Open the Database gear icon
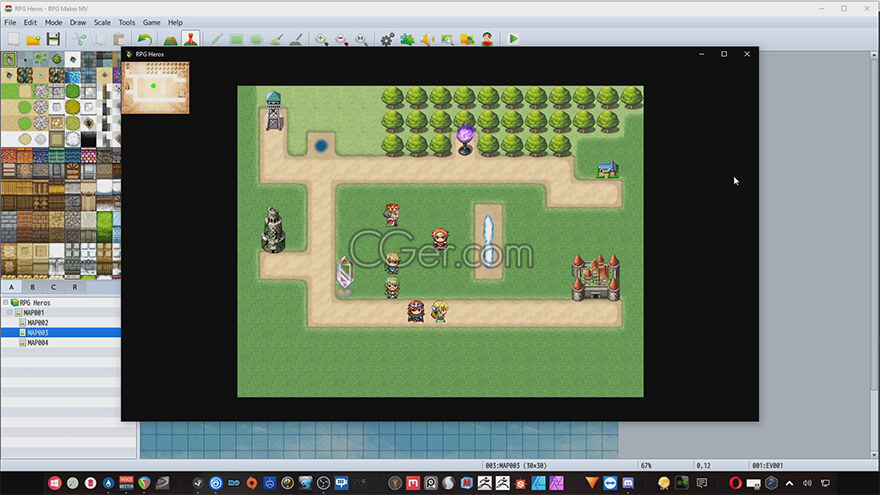Screen dimensions: 880x495 [x=387, y=39]
